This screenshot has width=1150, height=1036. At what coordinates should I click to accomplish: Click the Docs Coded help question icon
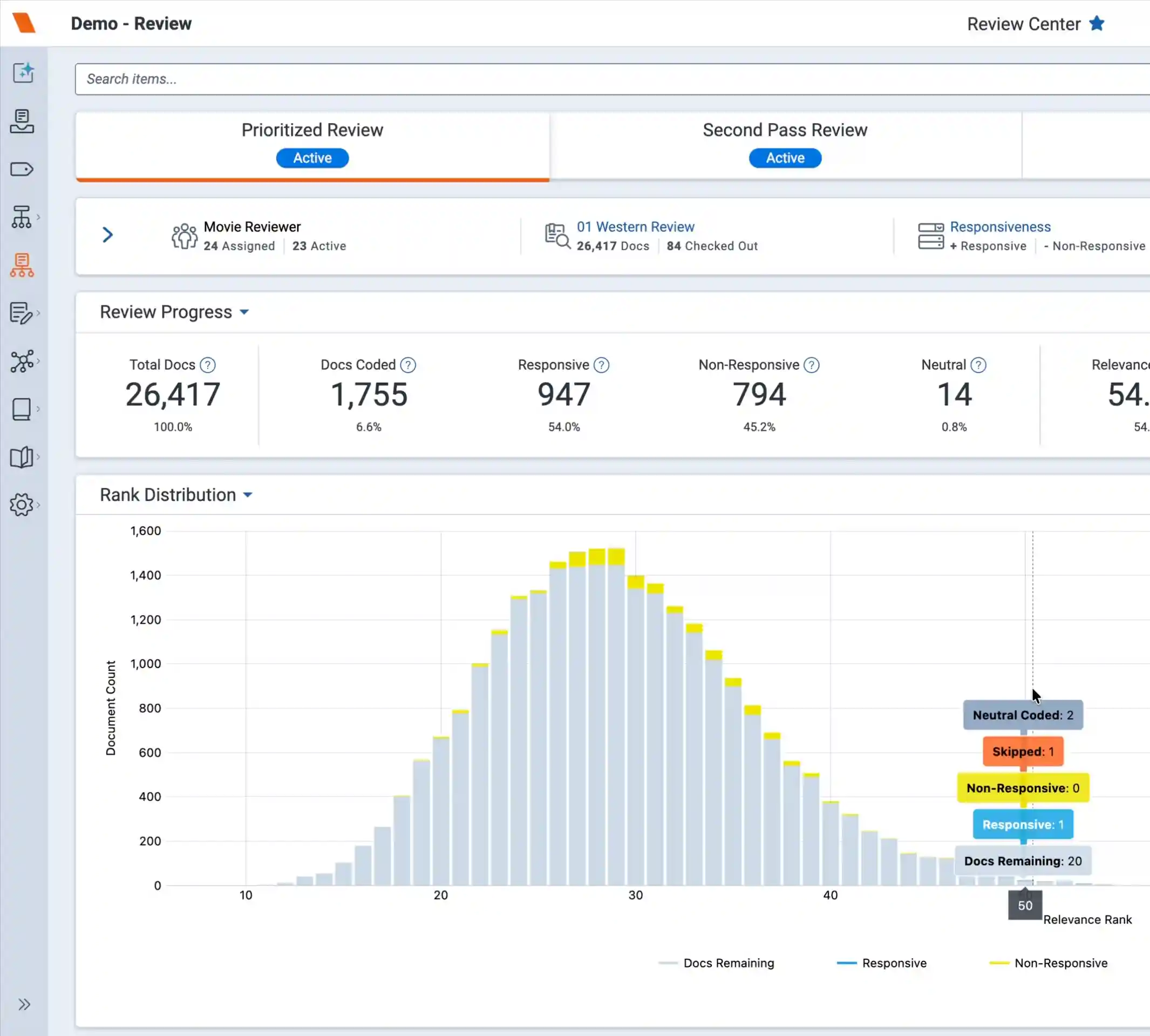(x=407, y=365)
